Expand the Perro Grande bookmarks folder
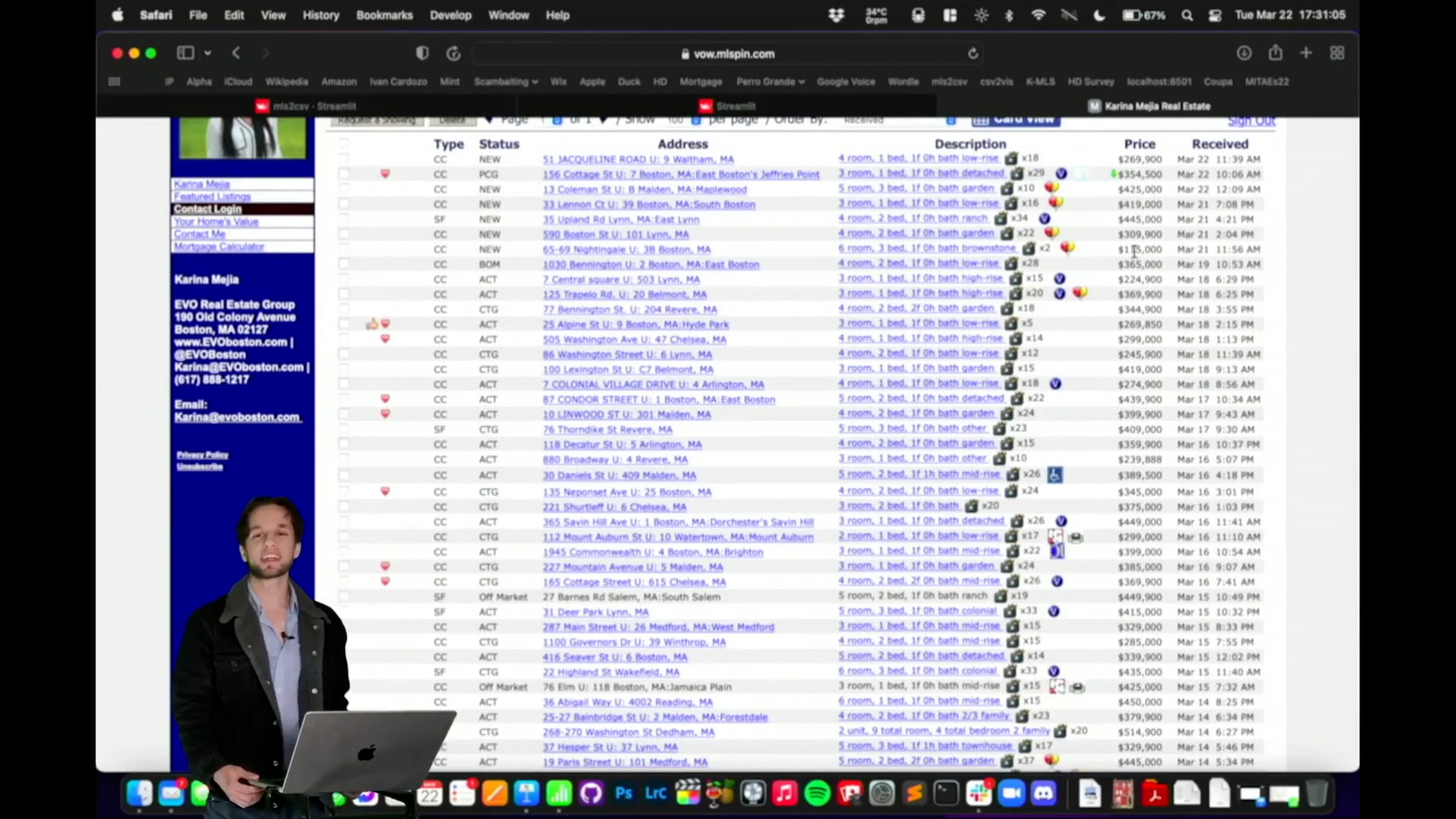 [x=770, y=82]
